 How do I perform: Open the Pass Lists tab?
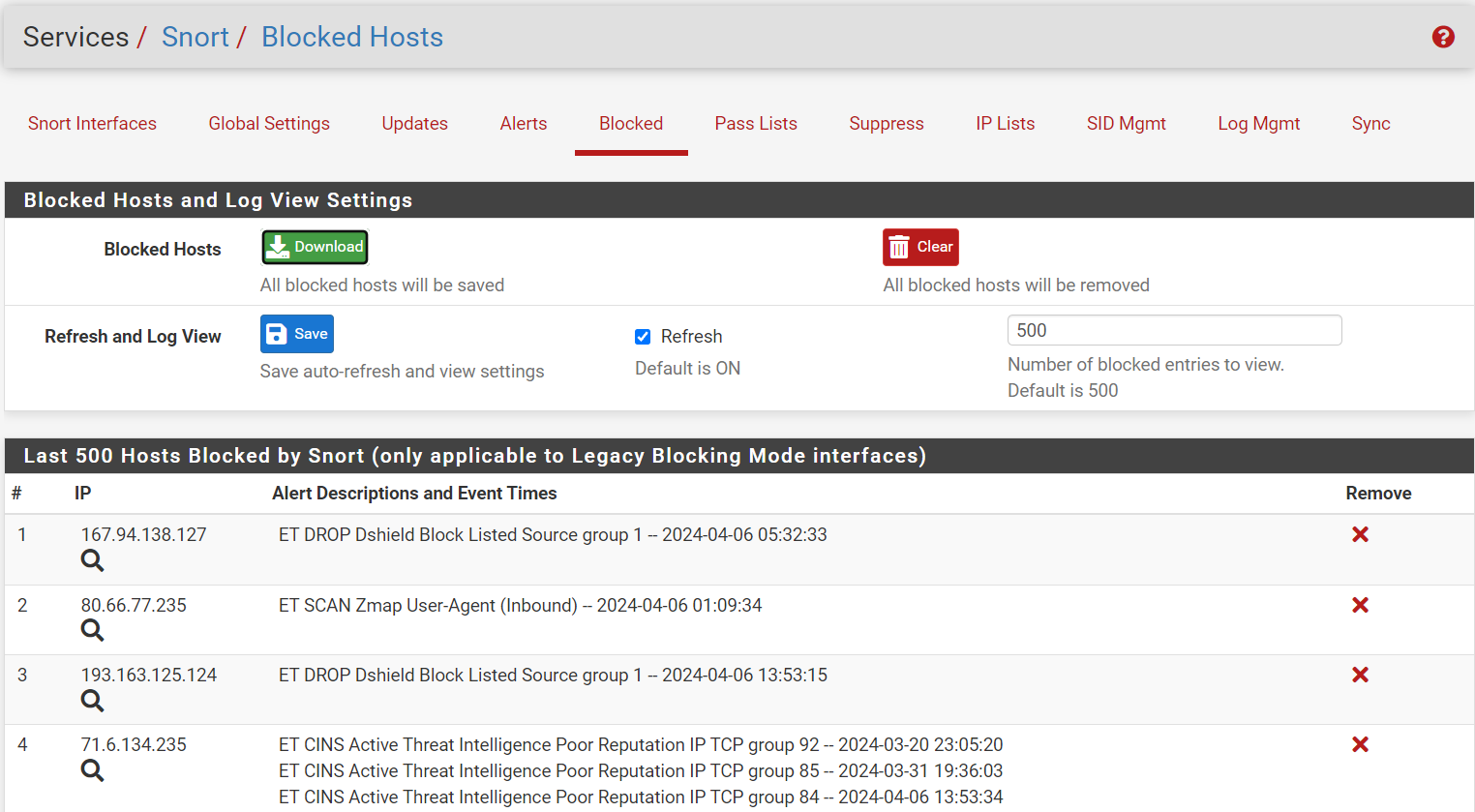[x=756, y=124]
